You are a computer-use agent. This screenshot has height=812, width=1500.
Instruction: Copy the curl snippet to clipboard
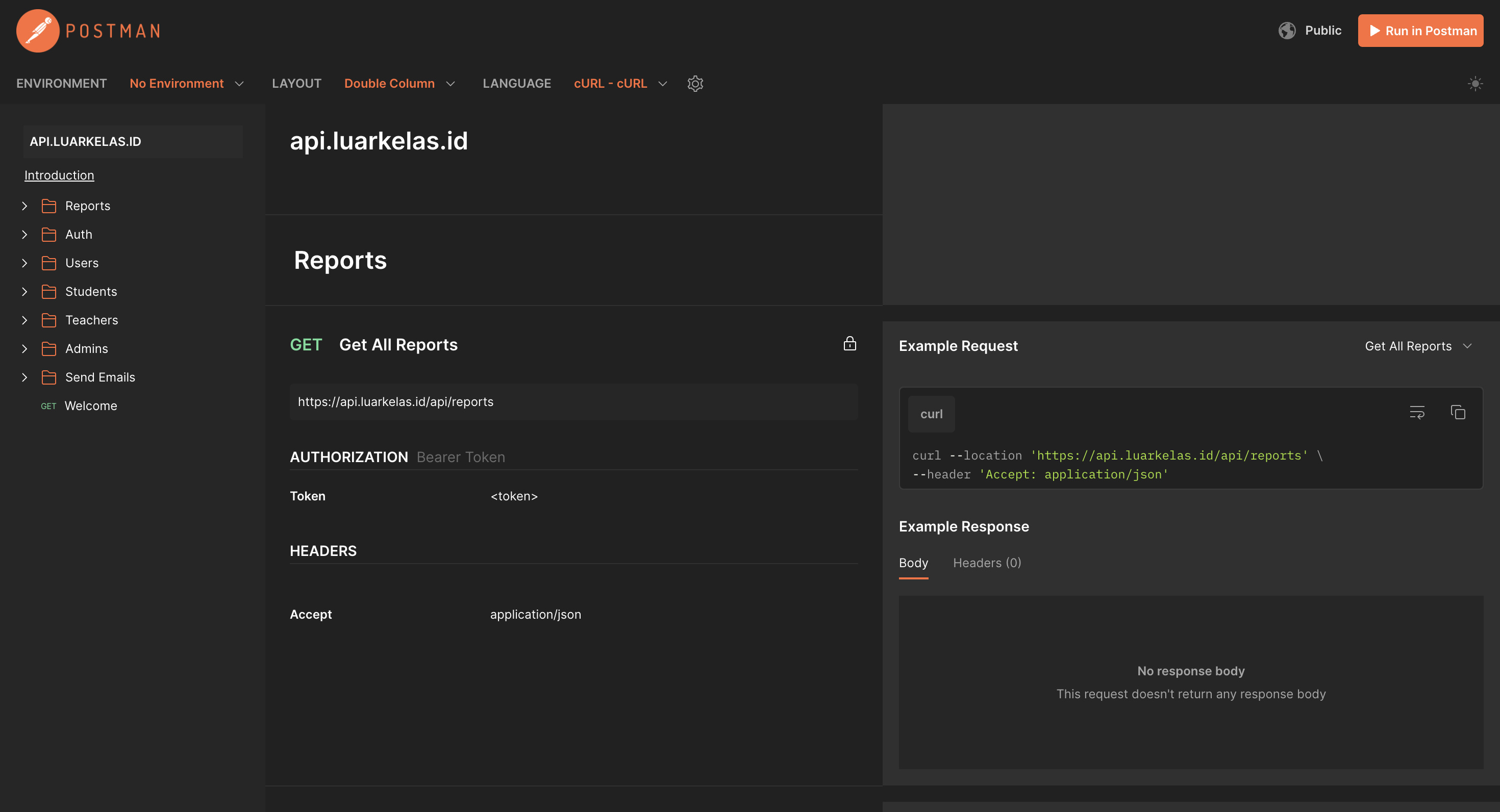pos(1458,413)
